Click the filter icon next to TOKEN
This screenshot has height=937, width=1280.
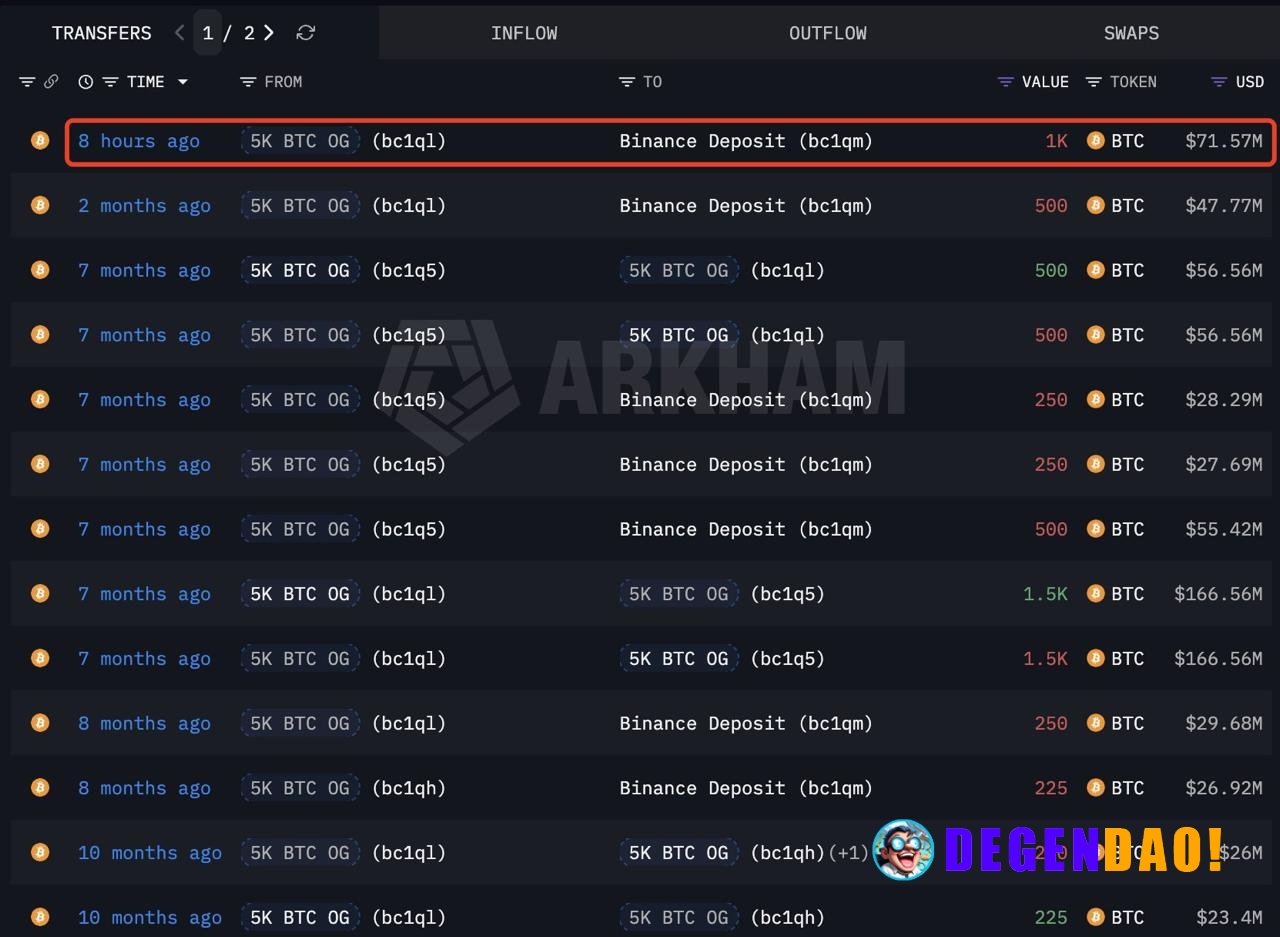1092,82
